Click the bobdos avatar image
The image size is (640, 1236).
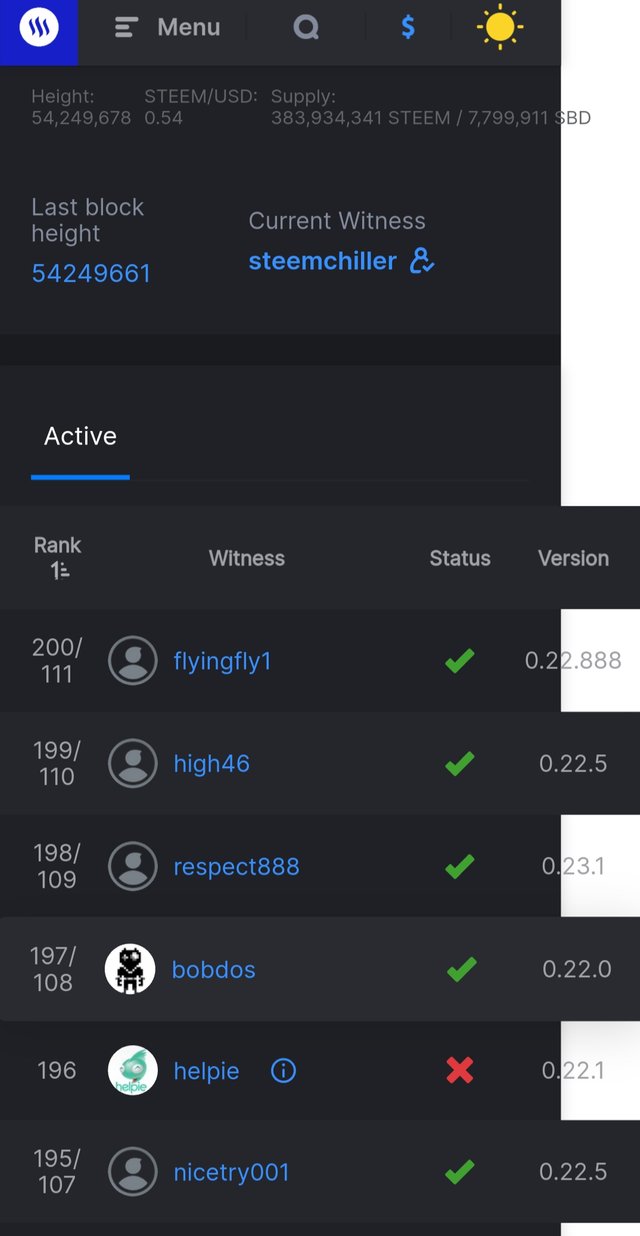[130, 969]
